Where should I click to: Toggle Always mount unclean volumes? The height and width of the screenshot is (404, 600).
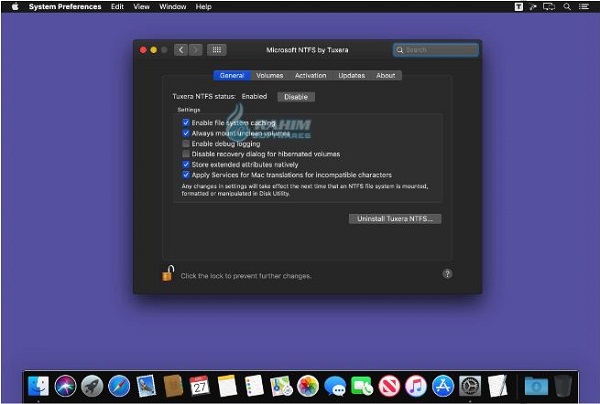click(x=186, y=133)
